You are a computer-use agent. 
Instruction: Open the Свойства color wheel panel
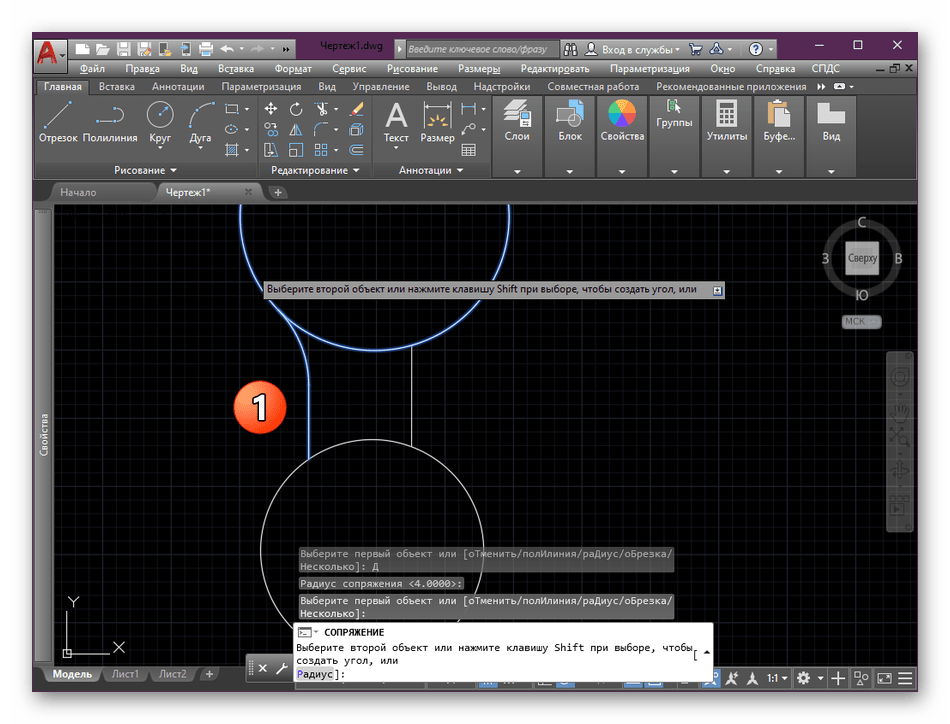tap(622, 121)
